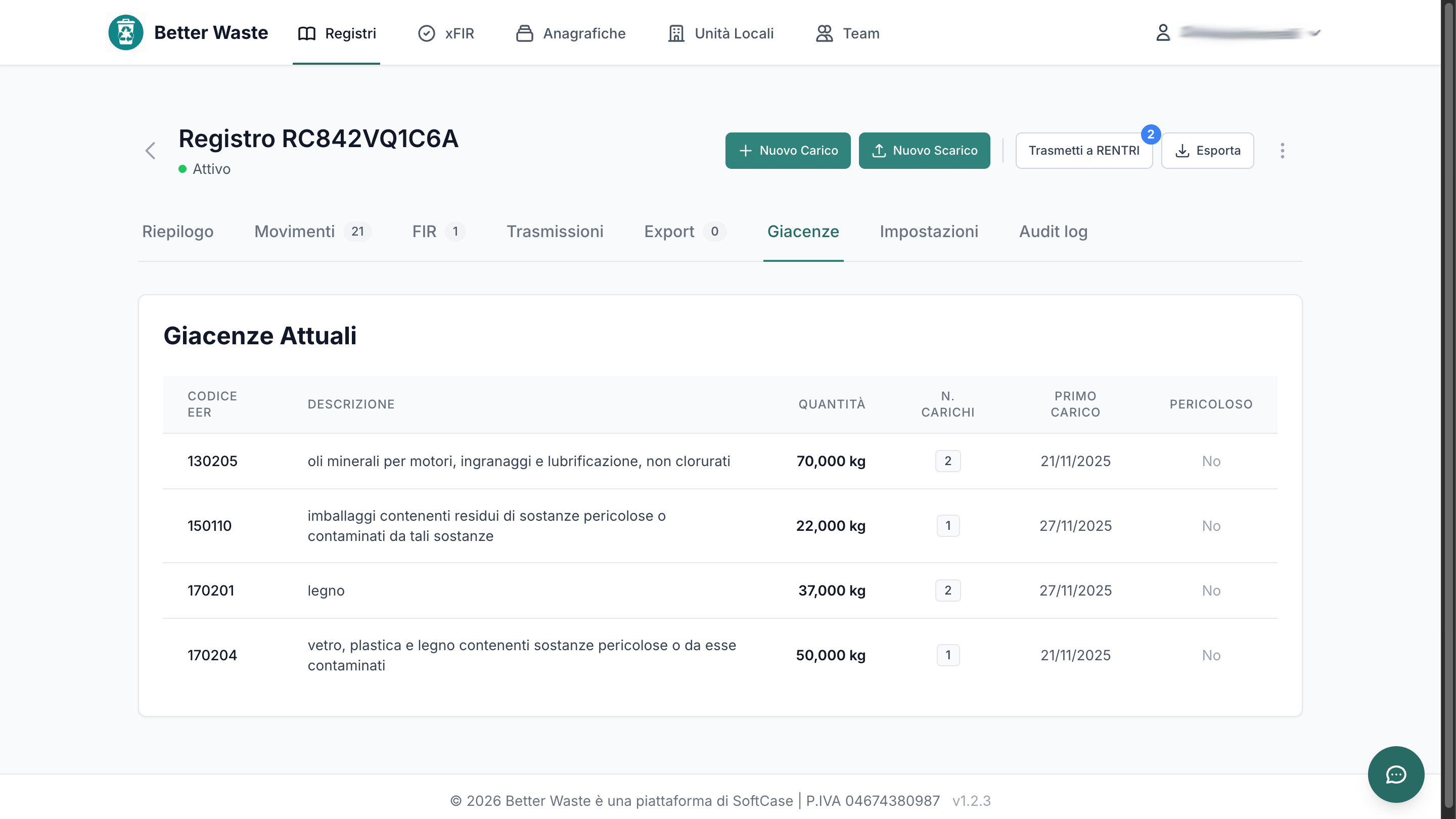Click the QUANTITÀ column header
Image resolution: width=1456 pixels, height=819 pixels.
click(x=832, y=404)
